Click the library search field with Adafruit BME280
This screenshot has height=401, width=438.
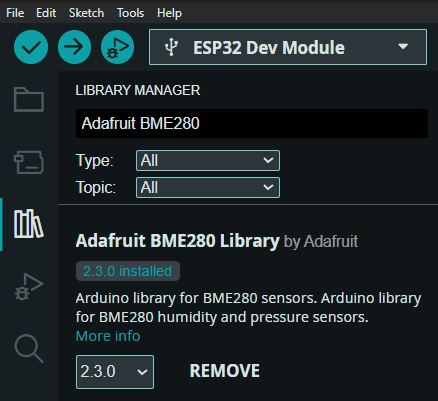(252, 123)
